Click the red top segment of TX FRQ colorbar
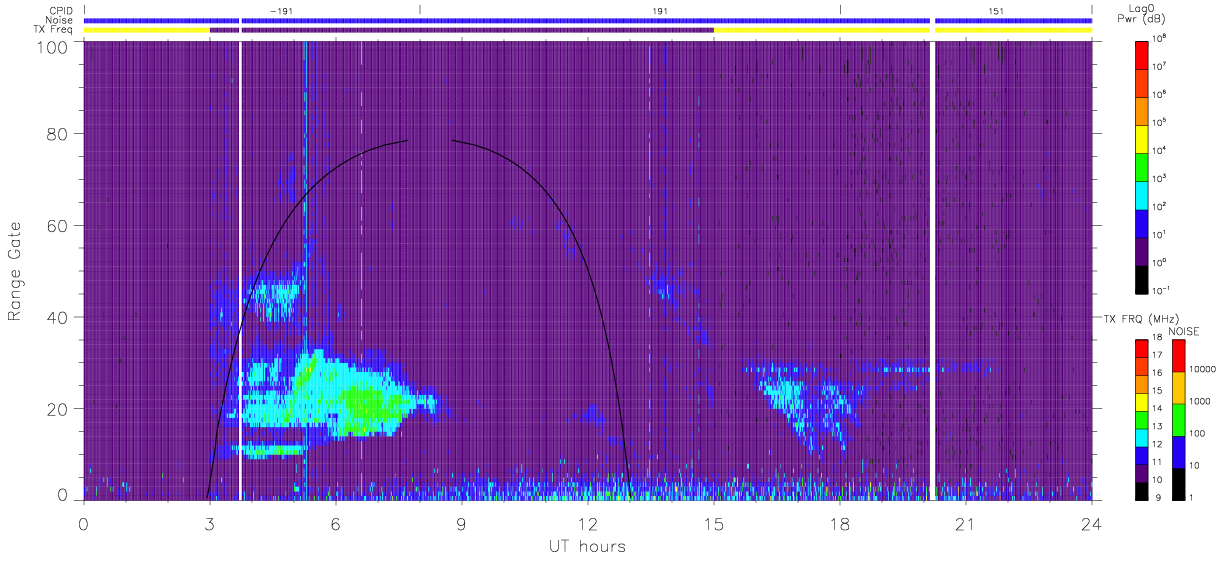Image resolution: width=1228 pixels, height=567 pixels. tap(1142, 349)
